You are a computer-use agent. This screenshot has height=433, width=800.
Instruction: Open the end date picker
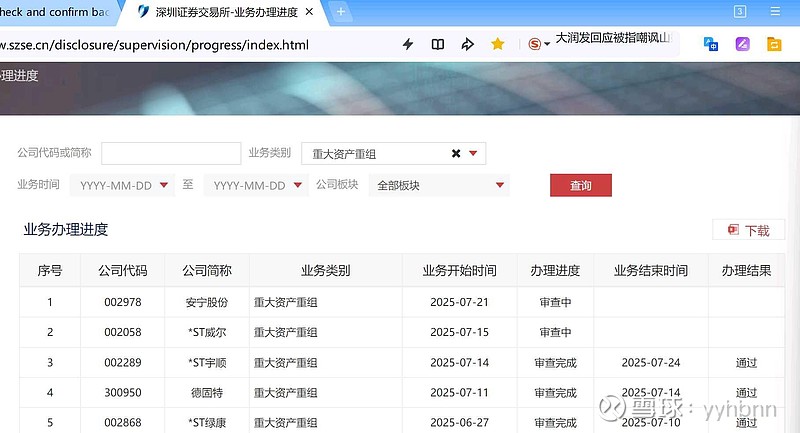[256, 185]
